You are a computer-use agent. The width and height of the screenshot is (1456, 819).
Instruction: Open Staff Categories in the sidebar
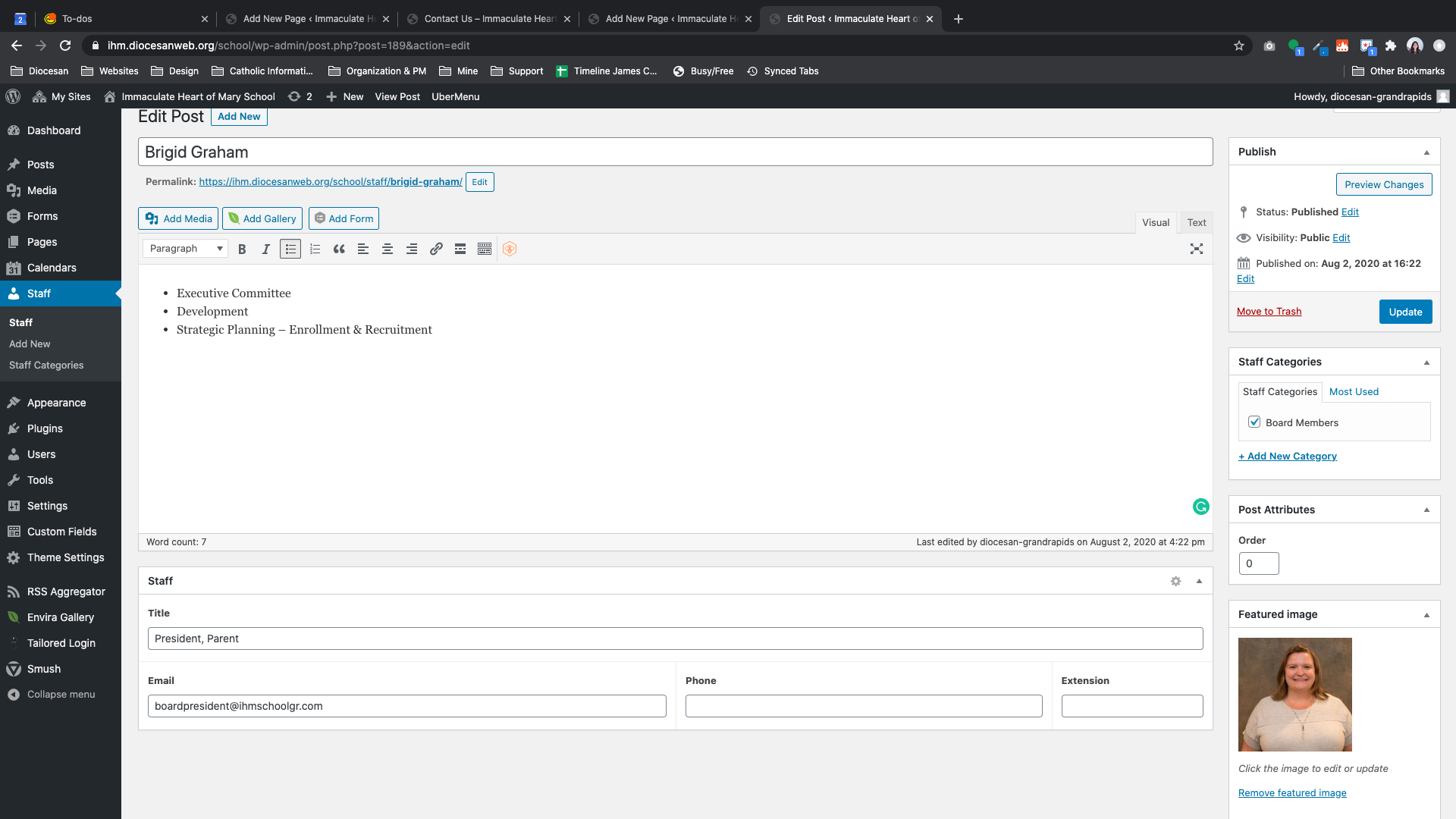46,365
